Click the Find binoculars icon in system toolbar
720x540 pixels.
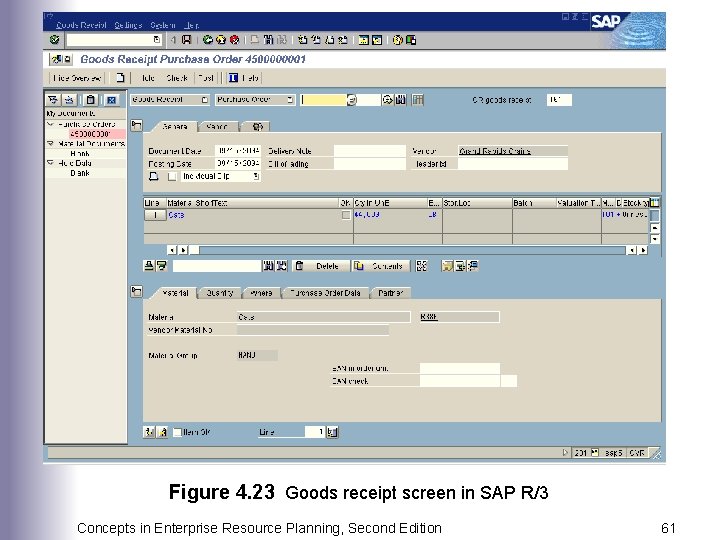268,40
